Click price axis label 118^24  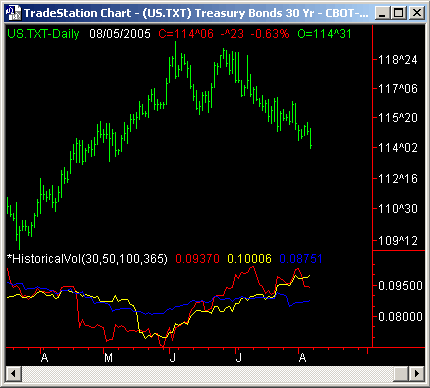coord(398,60)
